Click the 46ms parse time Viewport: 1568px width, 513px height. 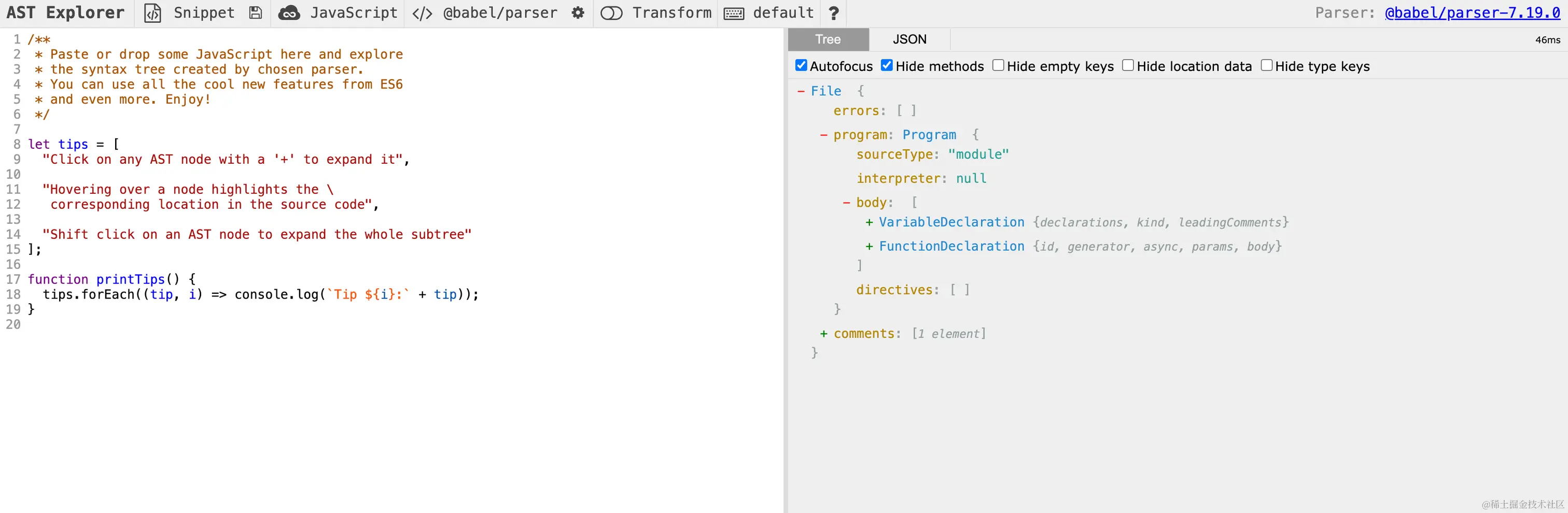[x=1547, y=40]
